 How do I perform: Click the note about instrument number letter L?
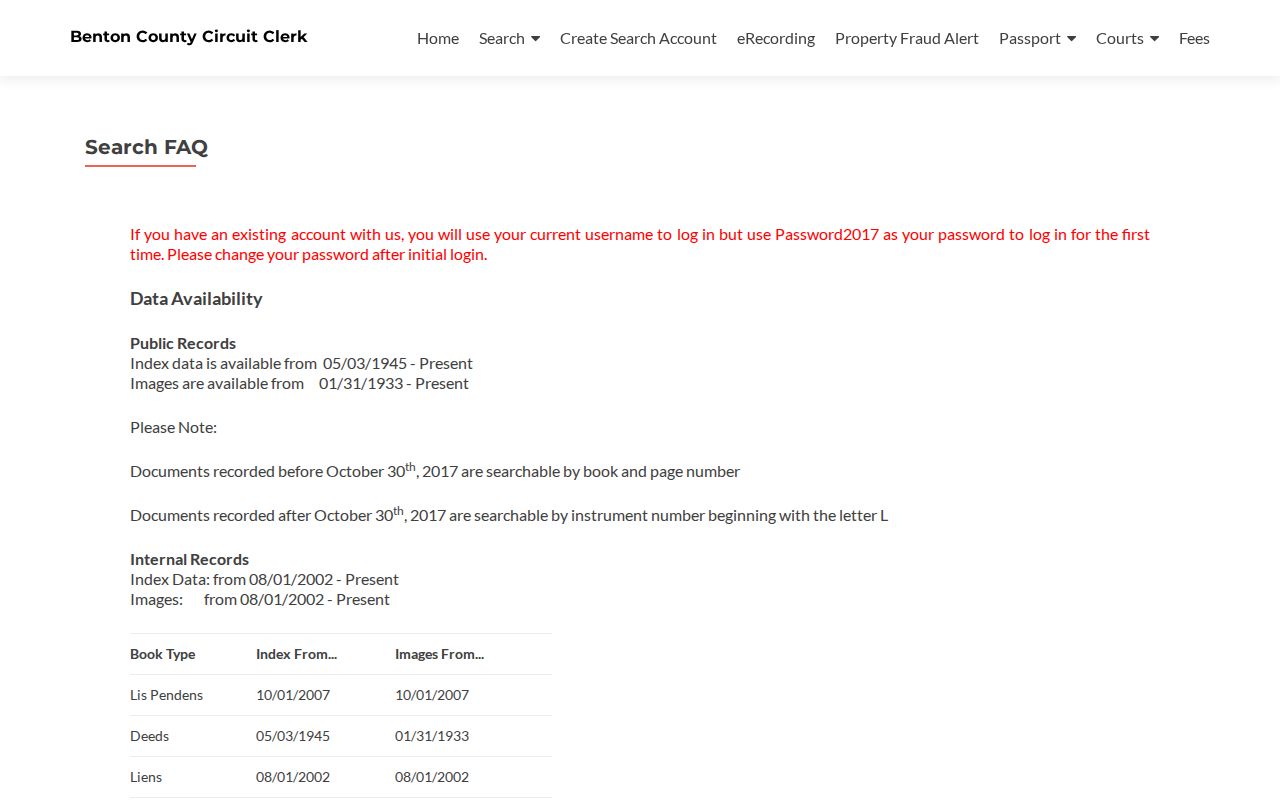pyautogui.click(x=509, y=514)
